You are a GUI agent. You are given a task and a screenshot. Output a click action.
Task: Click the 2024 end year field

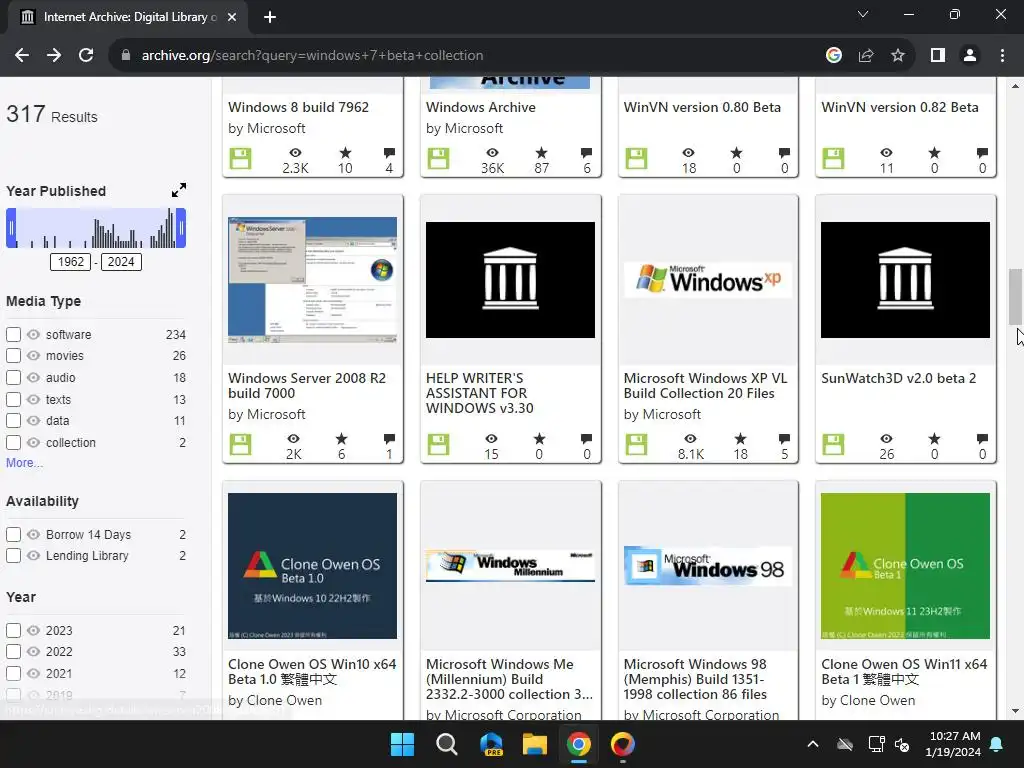pyautogui.click(x=121, y=262)
